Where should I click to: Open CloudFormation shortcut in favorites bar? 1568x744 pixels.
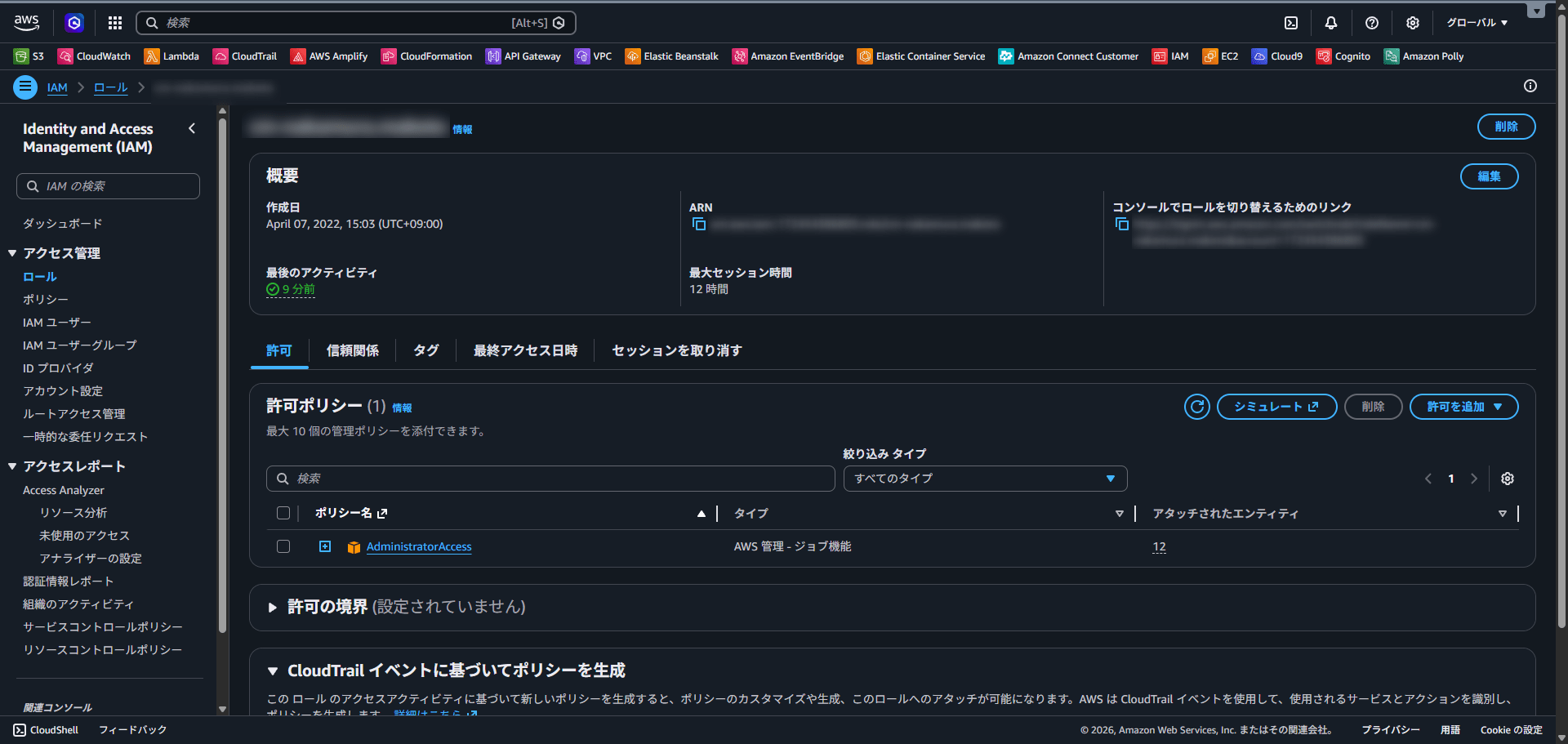[427, 56]
